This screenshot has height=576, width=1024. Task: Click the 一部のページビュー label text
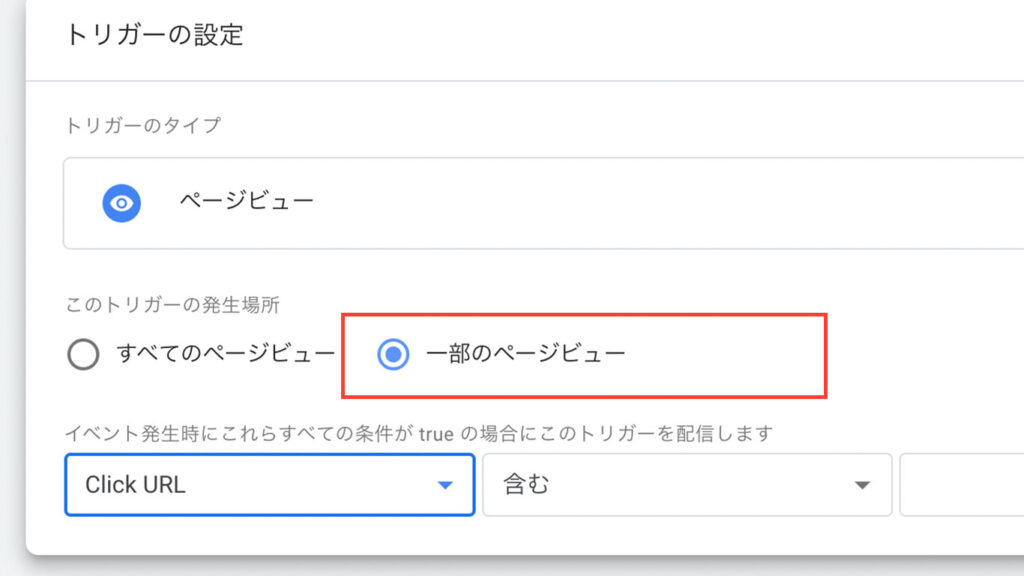tap(526, 353)
